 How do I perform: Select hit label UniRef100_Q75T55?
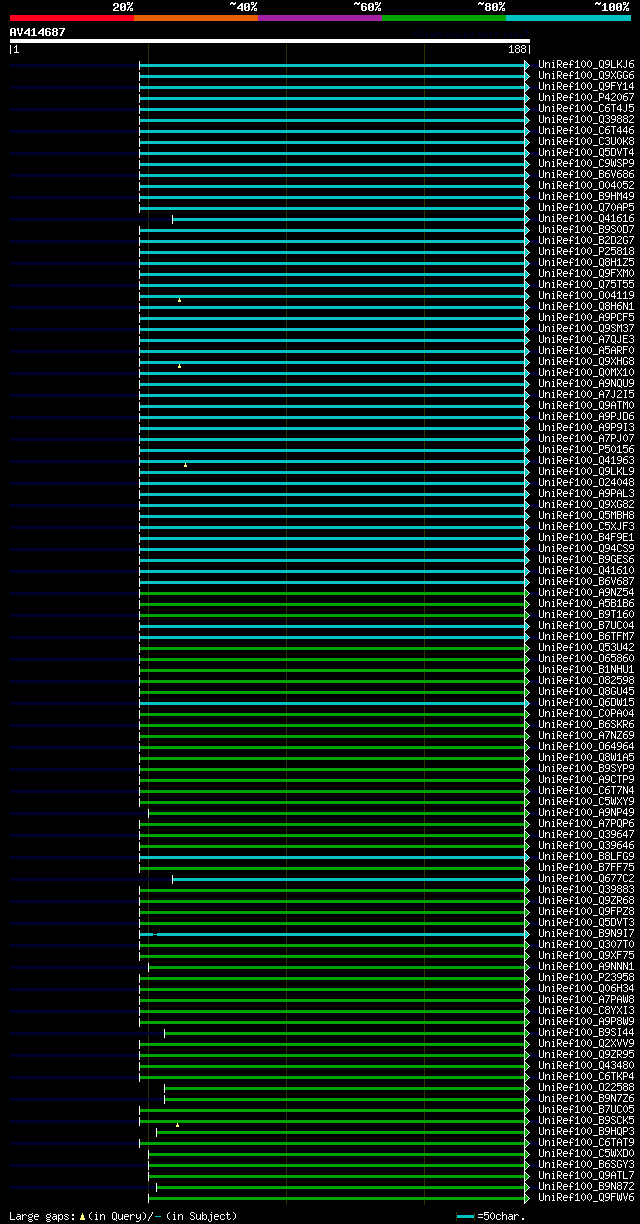click(x=586, y=285)
